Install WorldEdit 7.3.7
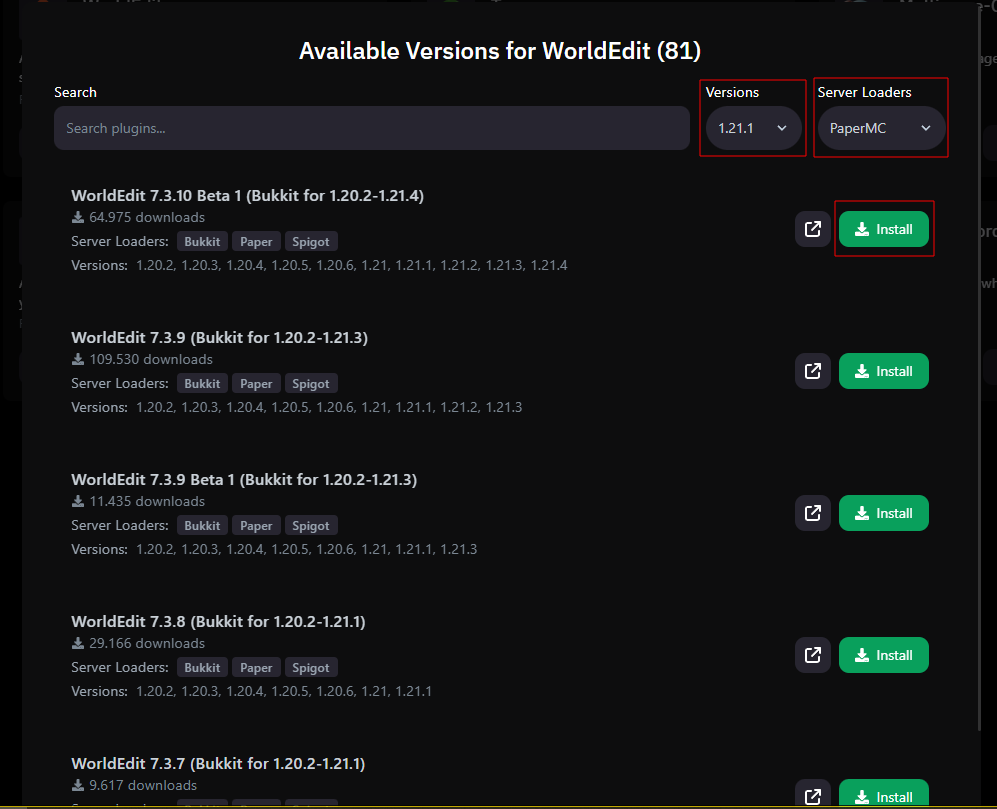997x809 pixels. 883,793
